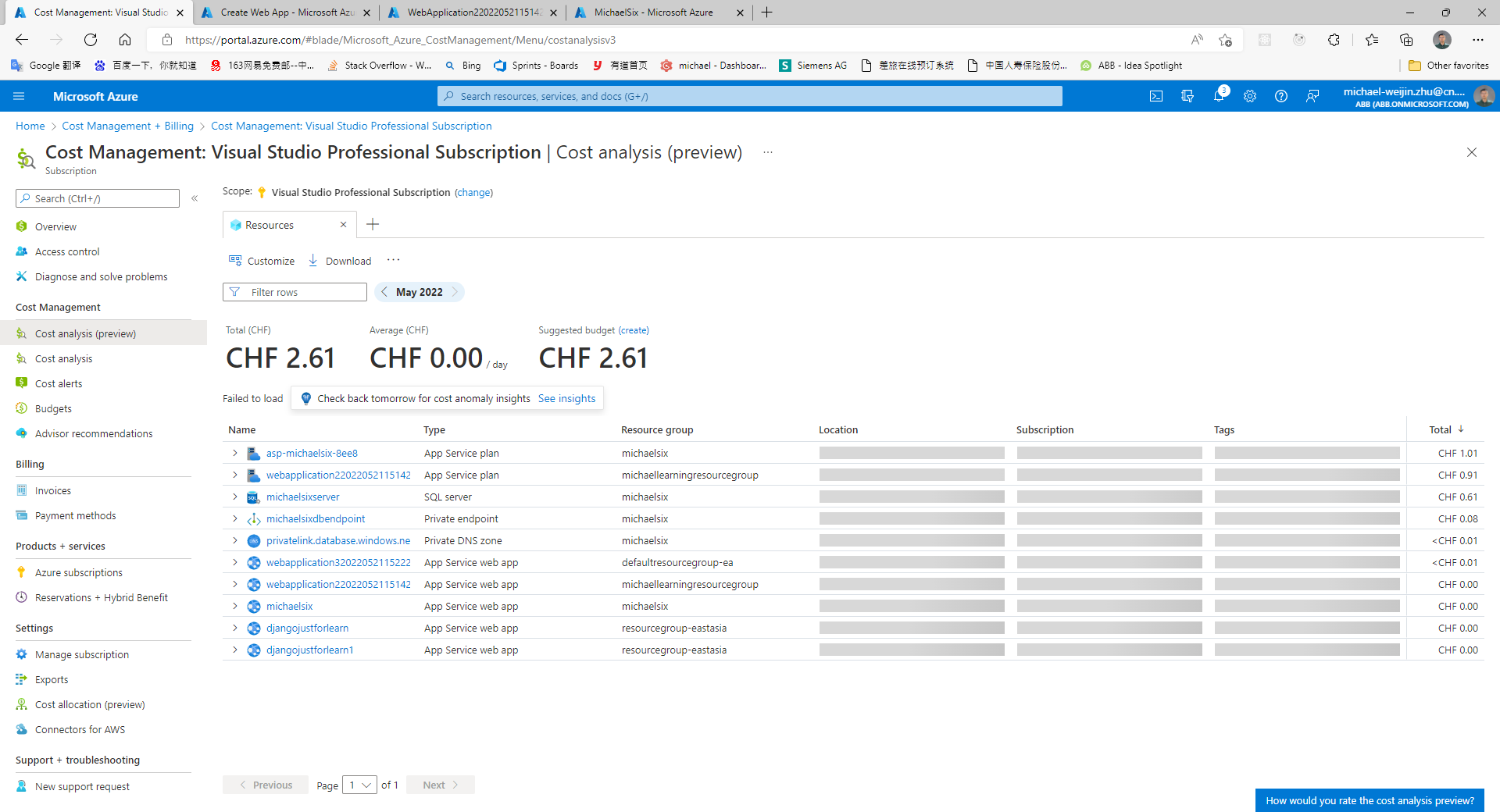The width and height of the screenshot is (1500, 812).
Task: Select the Resources view tab
Action: pyautogui.click(x=270, y=225)
